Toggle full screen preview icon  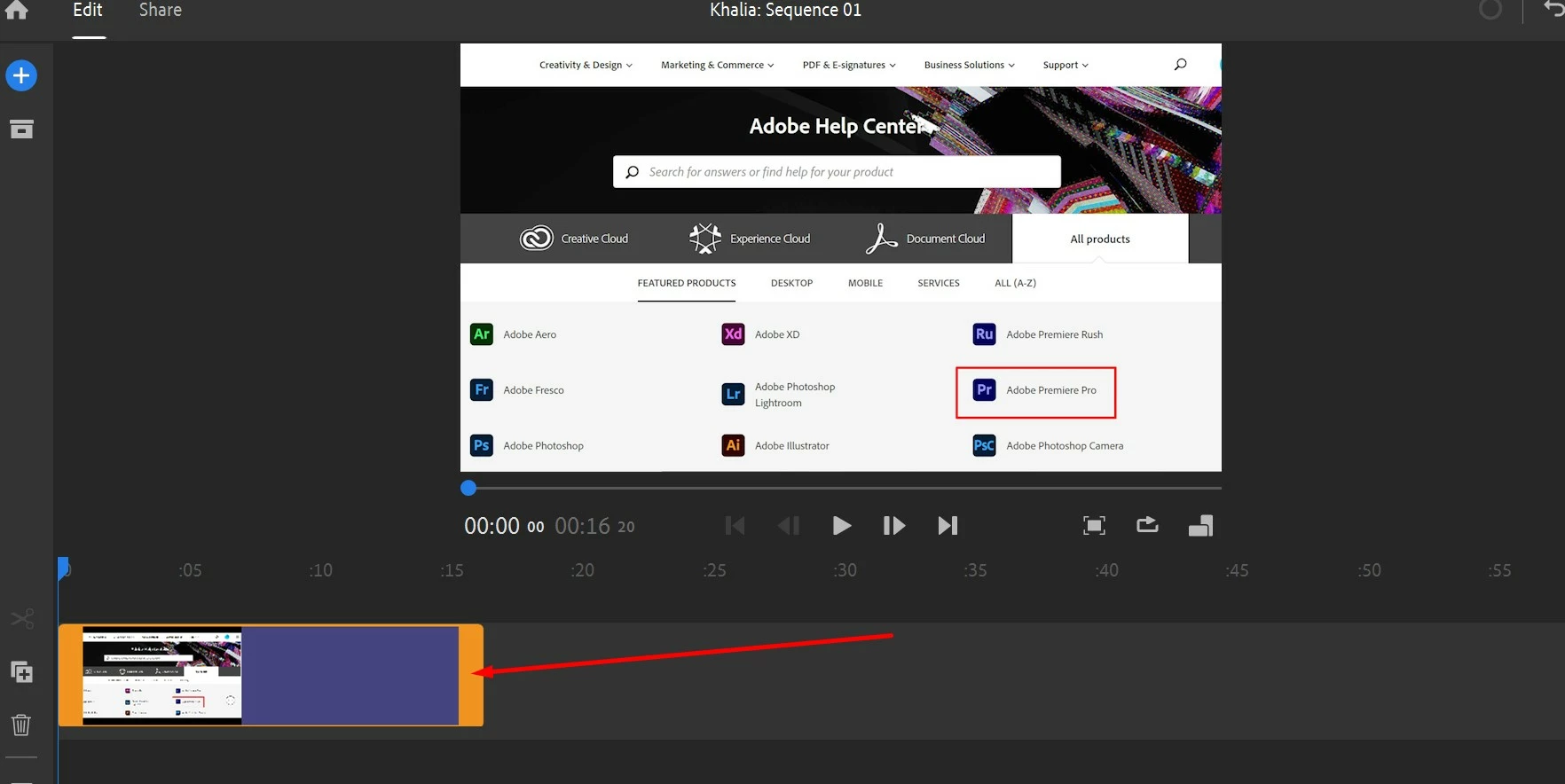[x=1094, y=526]
